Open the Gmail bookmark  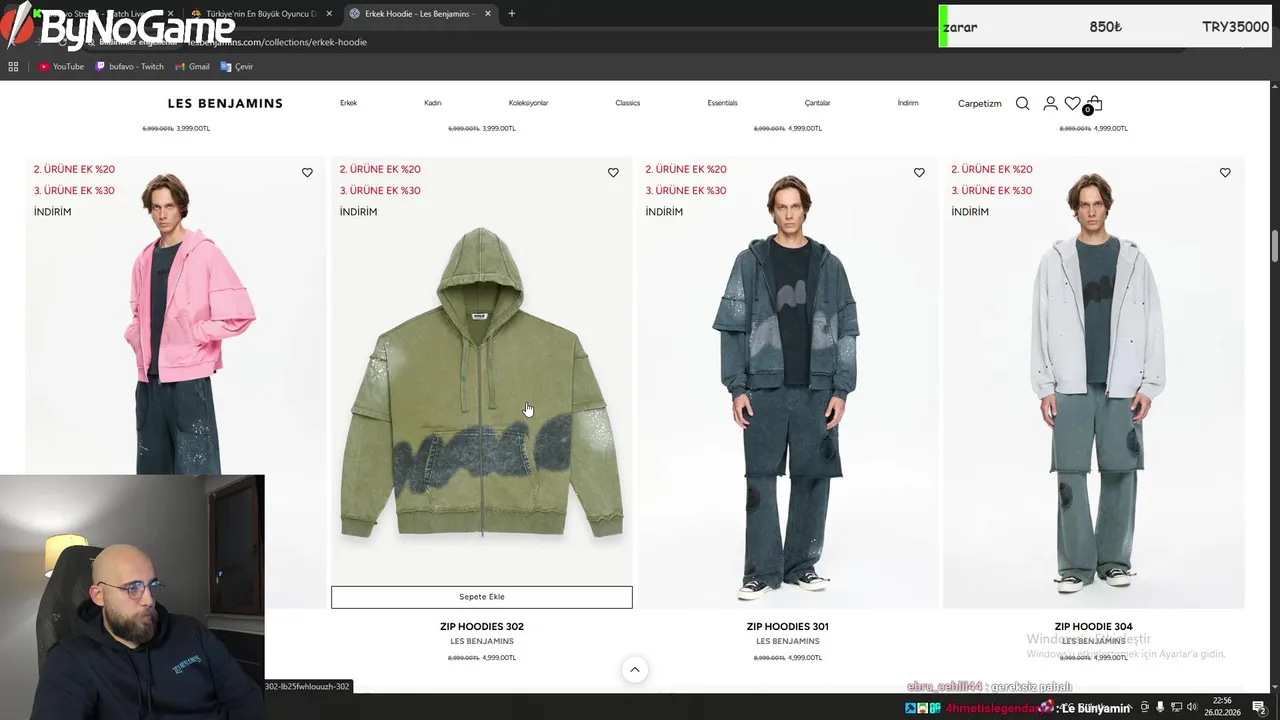[x=192, y=67]
